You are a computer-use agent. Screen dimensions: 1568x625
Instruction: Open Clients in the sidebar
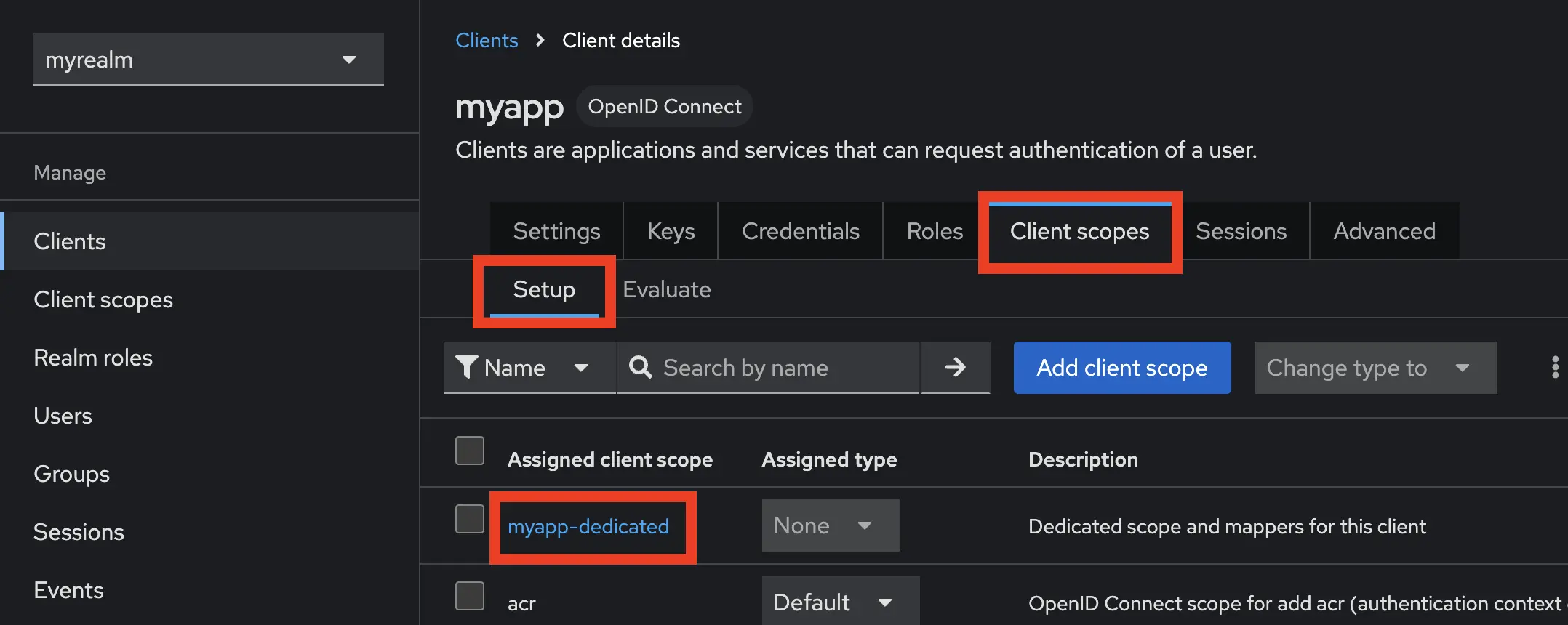coord(211,241)
